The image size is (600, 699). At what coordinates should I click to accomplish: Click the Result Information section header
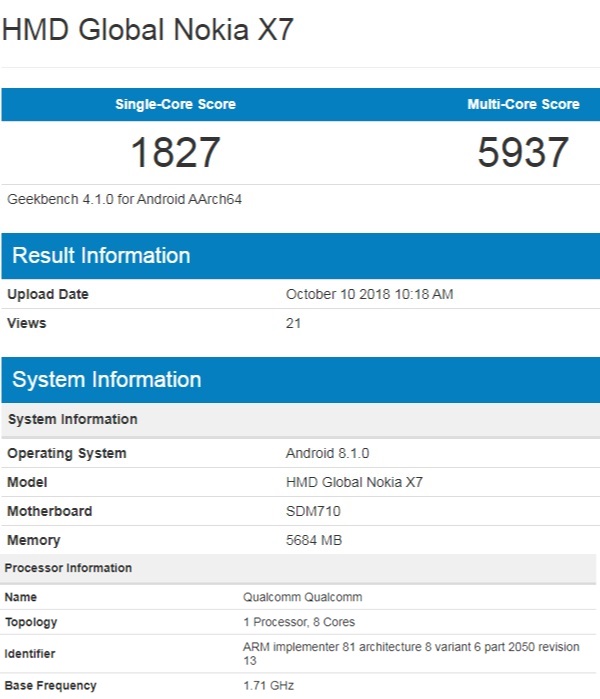pos(300,256)
